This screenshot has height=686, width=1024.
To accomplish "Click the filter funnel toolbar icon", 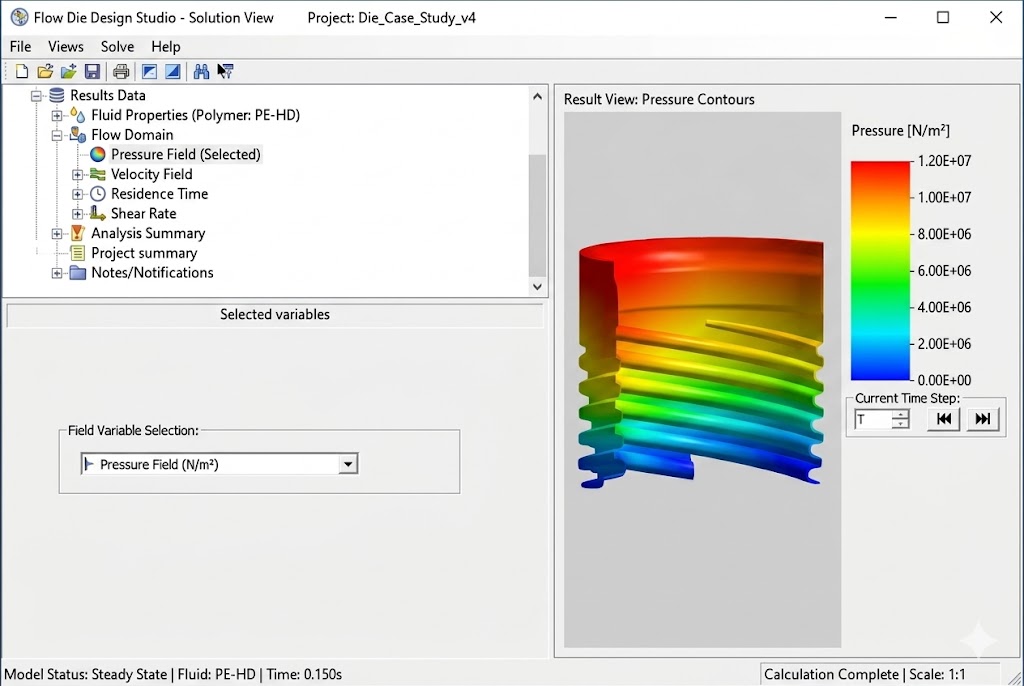I will tap(225, 71).
